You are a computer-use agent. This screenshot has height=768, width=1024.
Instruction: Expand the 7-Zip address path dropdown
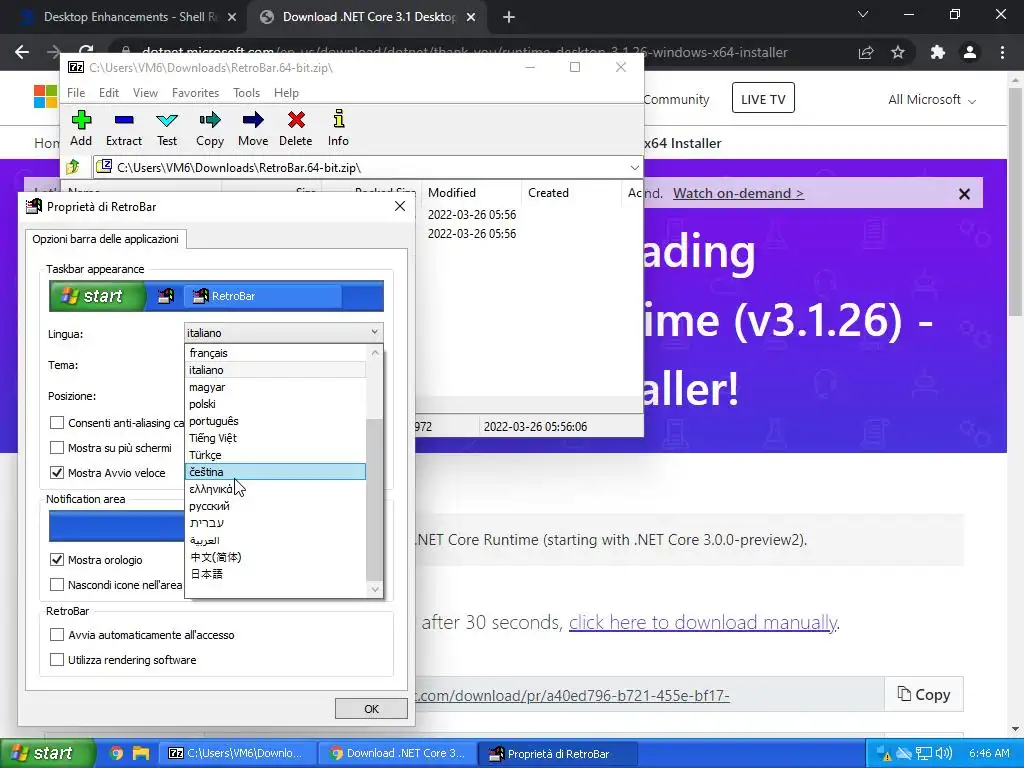[x=634, y=168]
